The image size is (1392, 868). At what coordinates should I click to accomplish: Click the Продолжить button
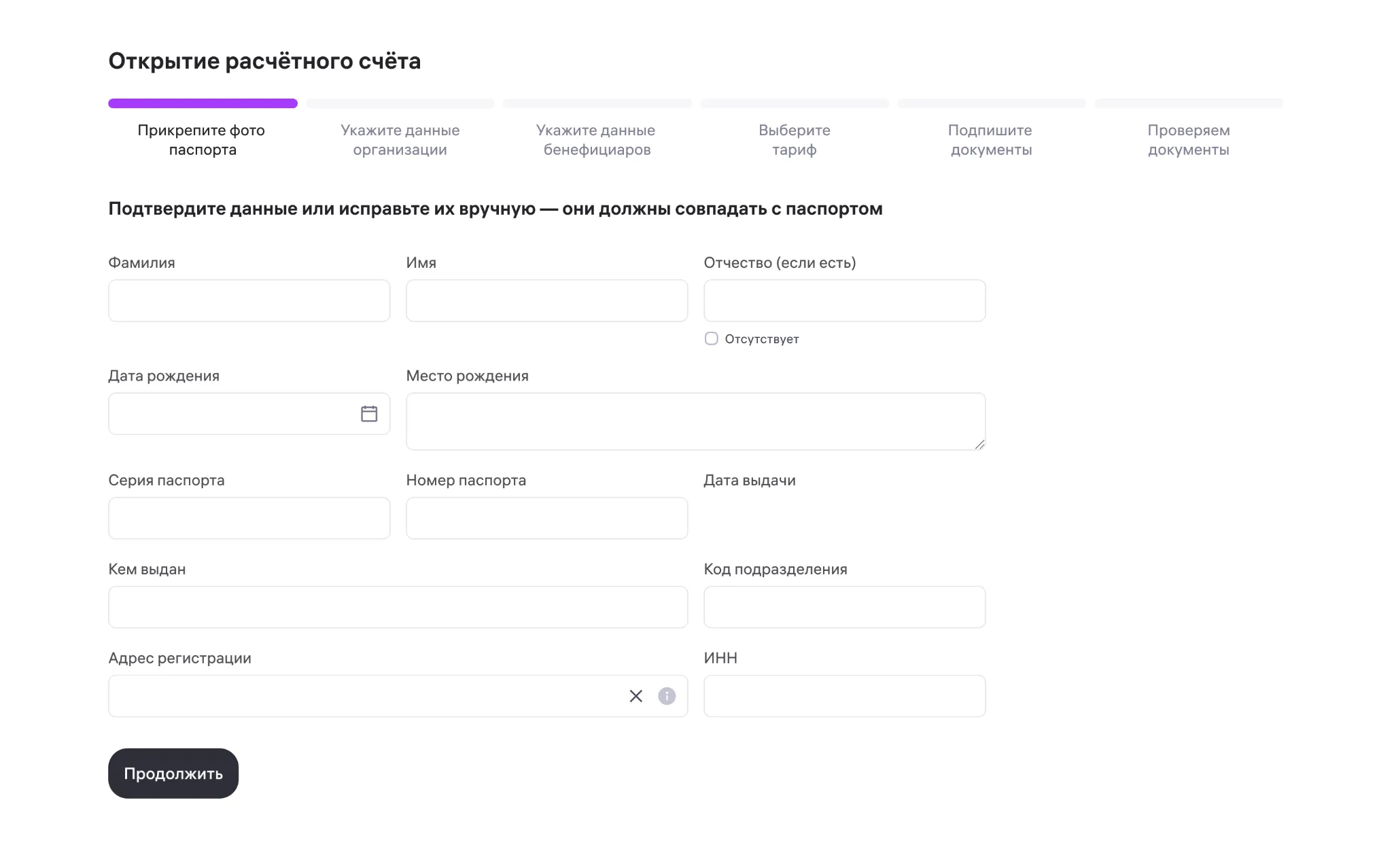[x=173, y=774]
